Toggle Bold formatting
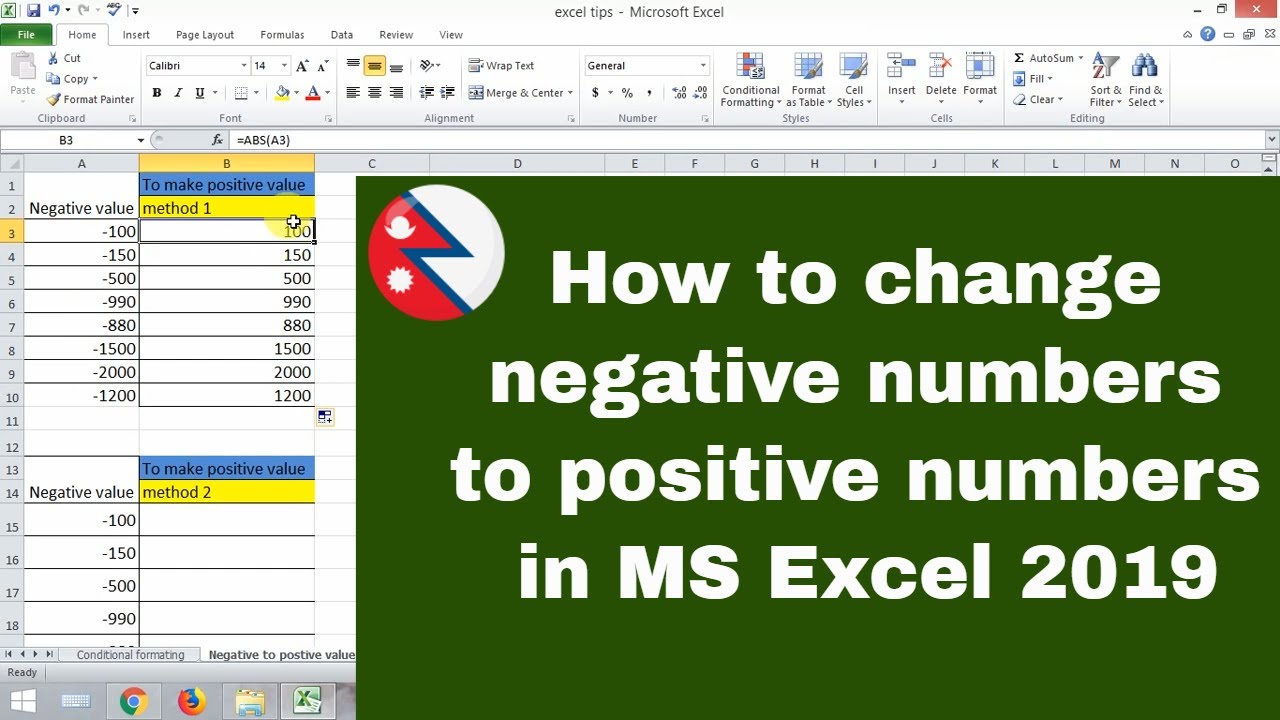This screenshot has height=720, width=1280. coord(157,93)
